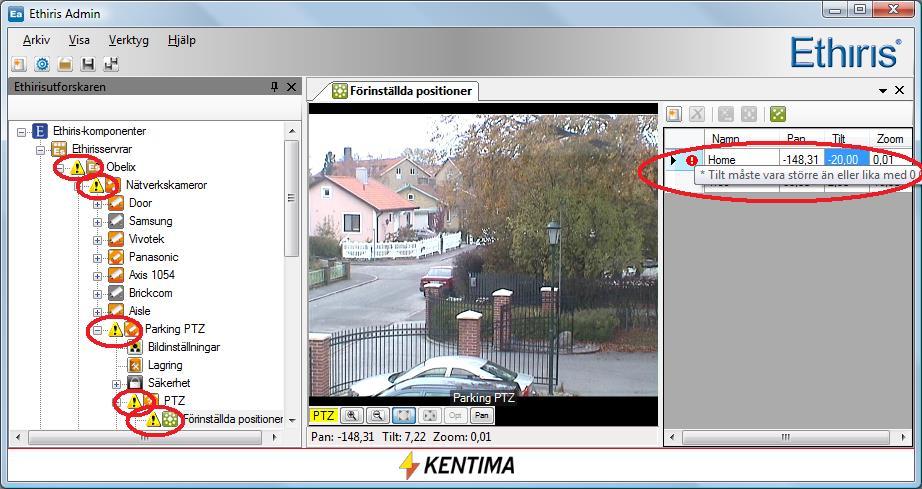
Task: Select the Panasonic camera
Action: click(153, 257)
